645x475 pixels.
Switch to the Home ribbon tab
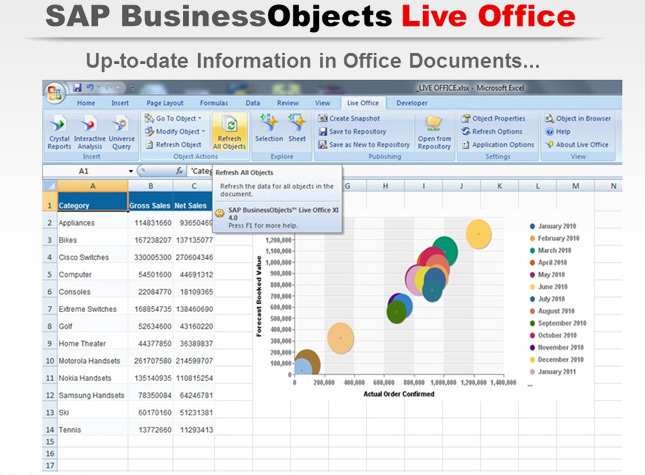(86, 103)
